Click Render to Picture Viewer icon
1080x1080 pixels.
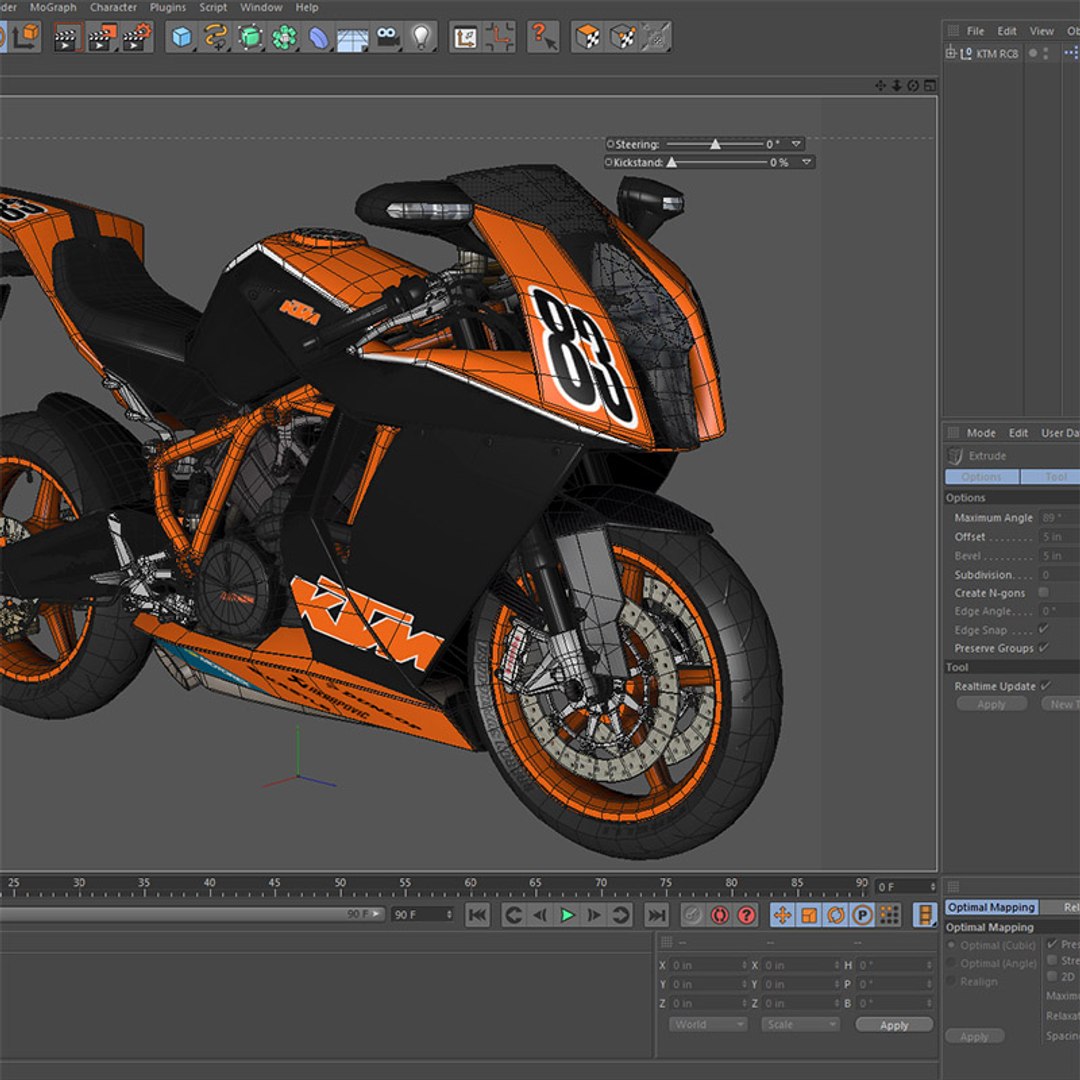[102, 37]
